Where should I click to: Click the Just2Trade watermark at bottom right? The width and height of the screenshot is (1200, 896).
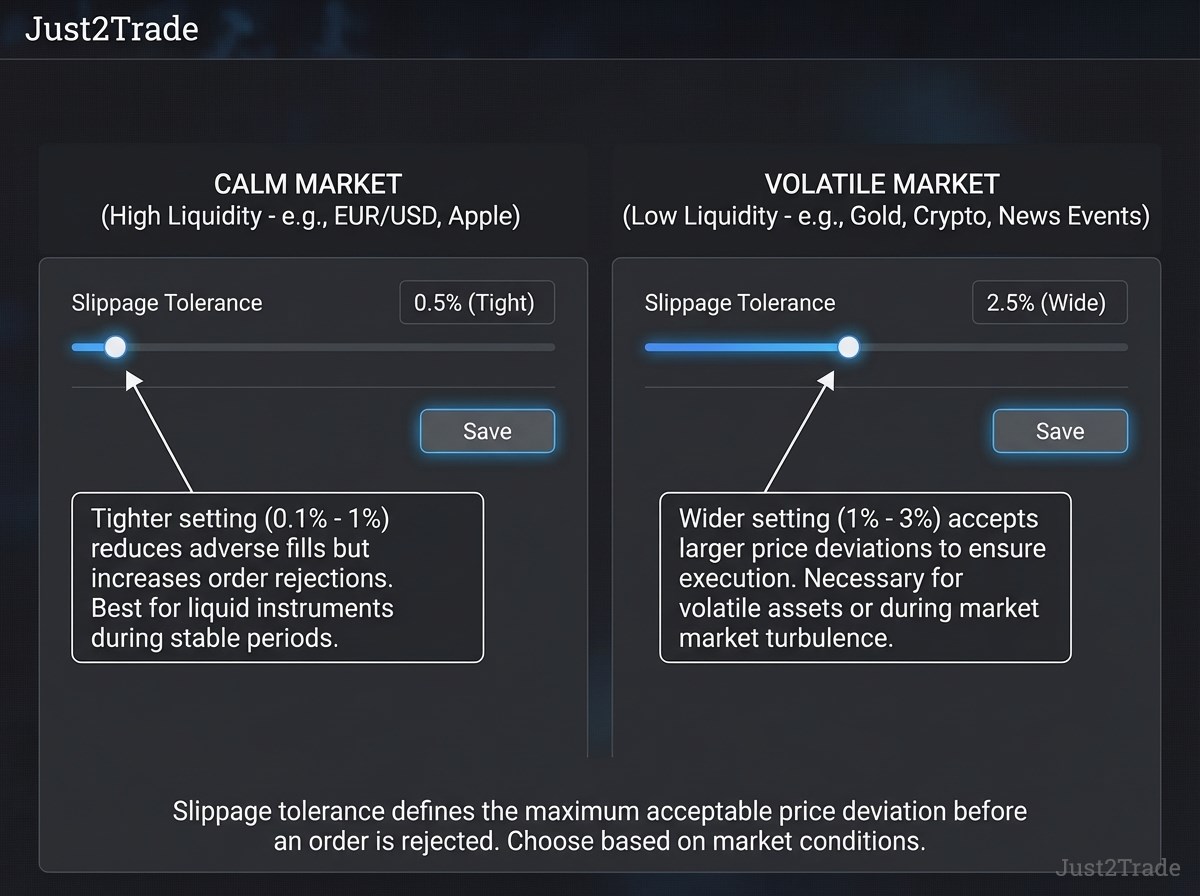[x=1118, y=867]
